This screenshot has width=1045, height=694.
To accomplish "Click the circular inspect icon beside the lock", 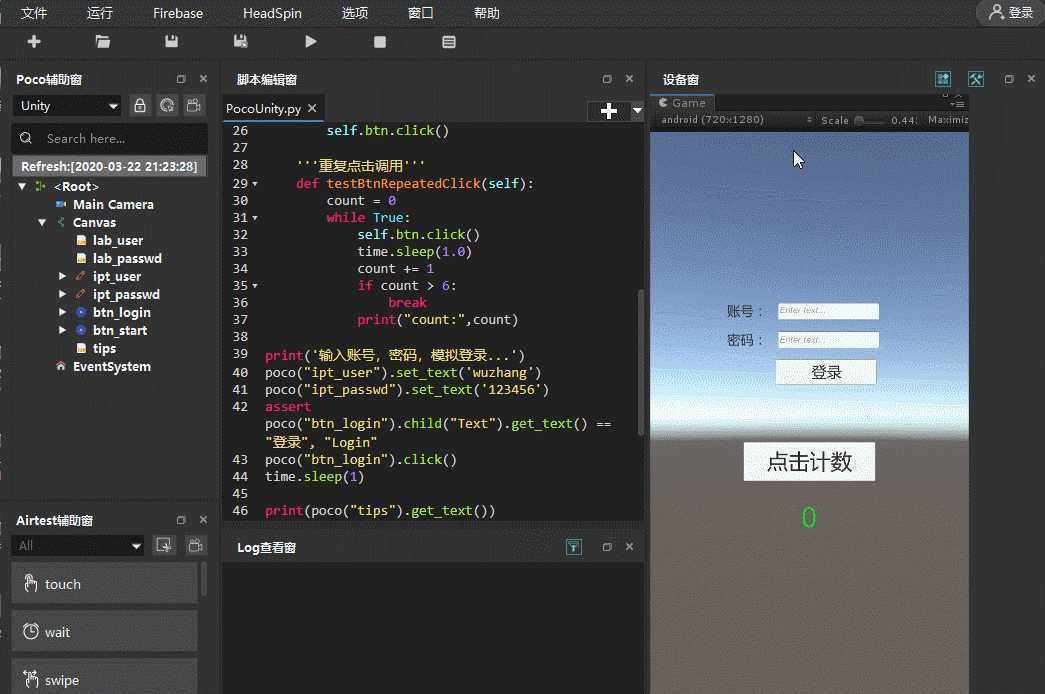I will coord(167,105).
